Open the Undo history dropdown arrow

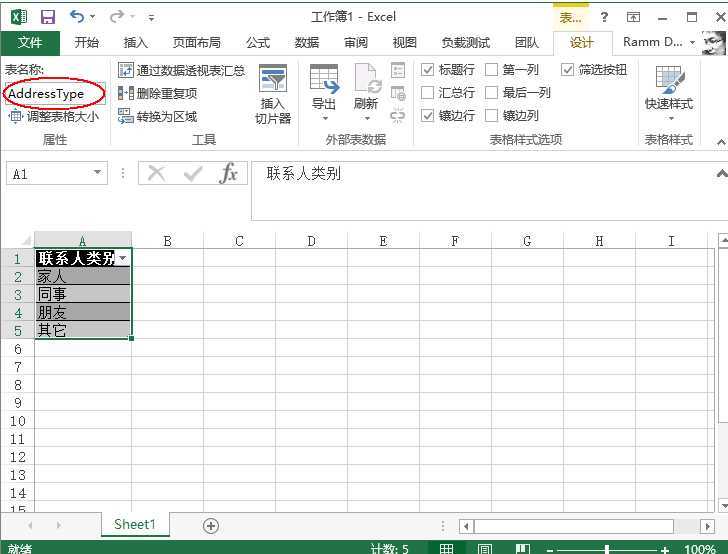[92, 17]
